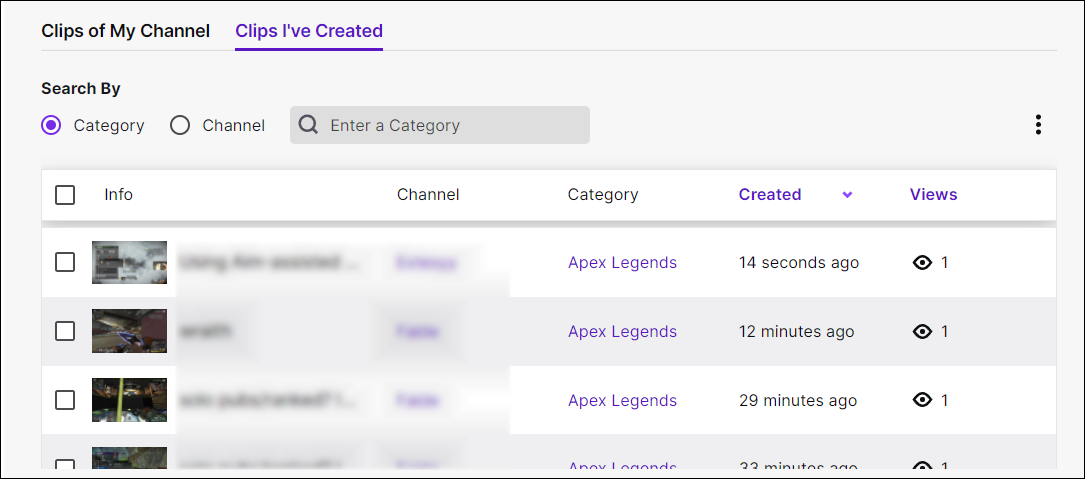Sort clips by the Views column

[933, 195]
